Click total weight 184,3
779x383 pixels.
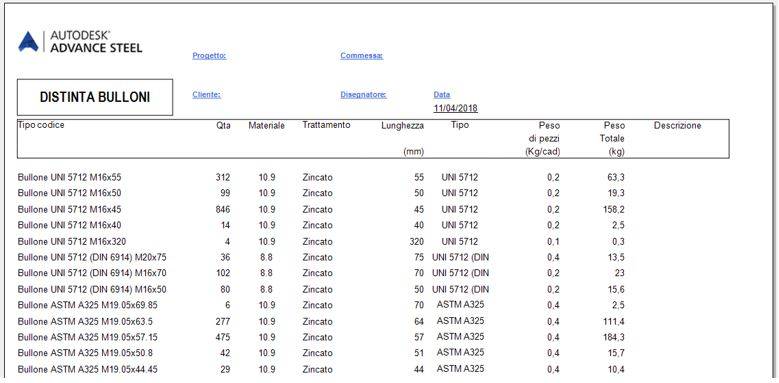click(x=613, y=337)
